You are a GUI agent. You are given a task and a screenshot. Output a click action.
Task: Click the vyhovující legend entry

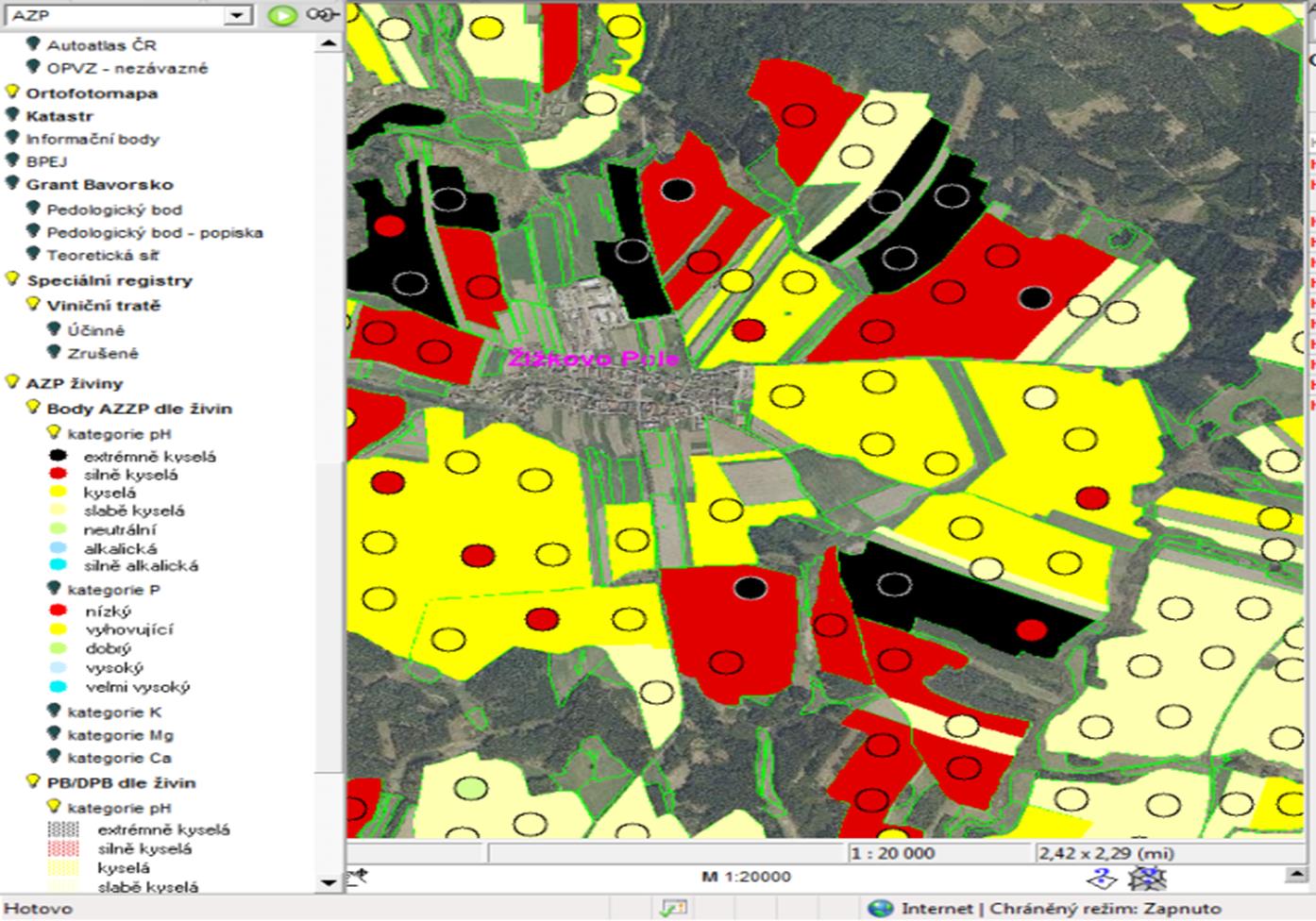(x=129, y=629)
